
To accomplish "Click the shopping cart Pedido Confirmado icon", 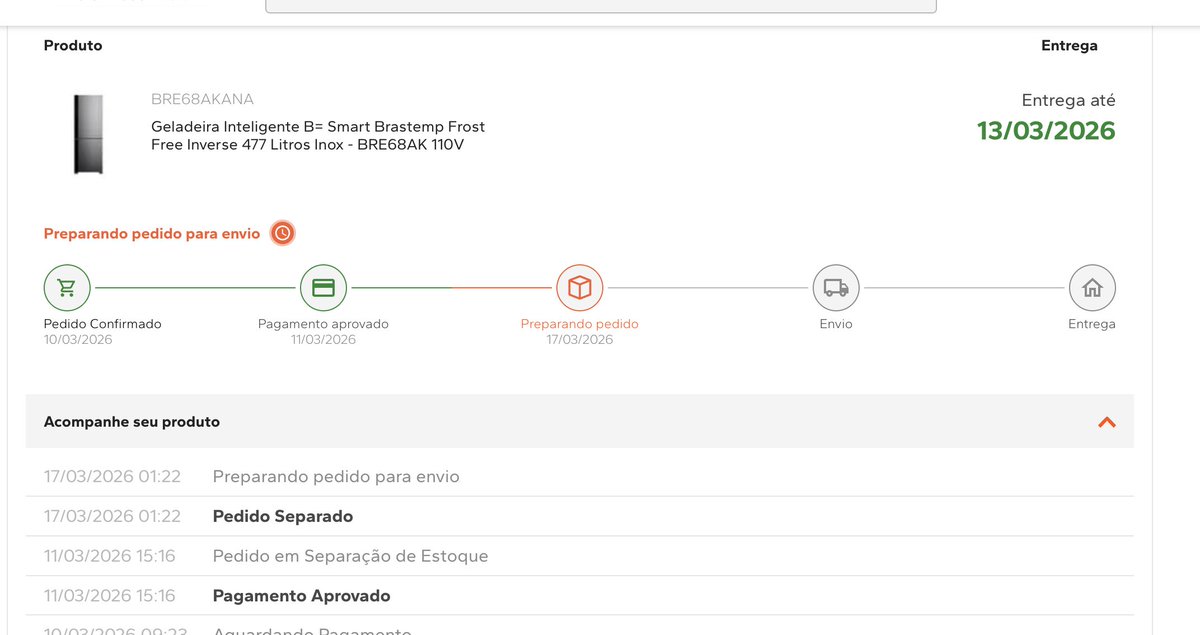I will click(67, 288).
